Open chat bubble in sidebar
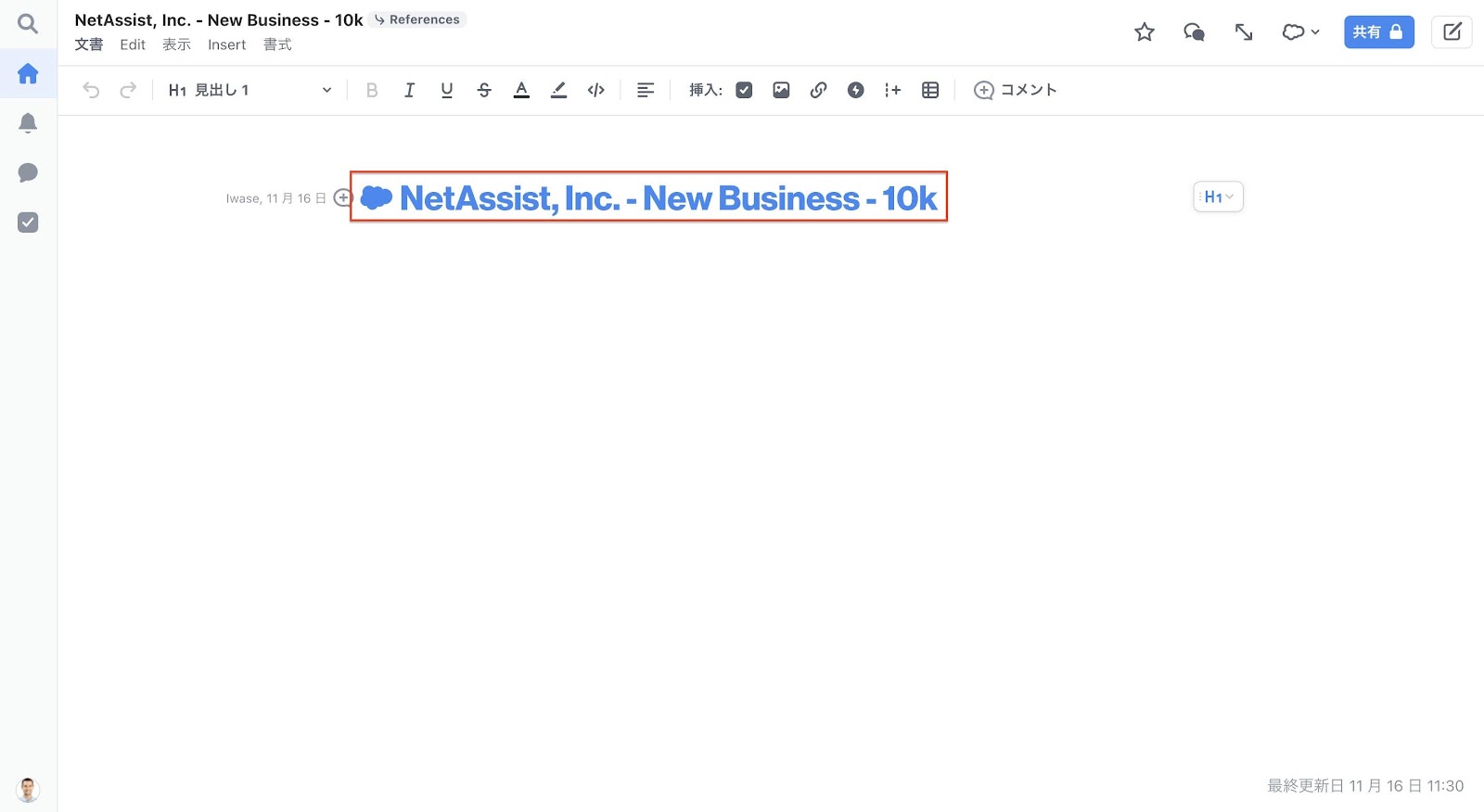This screenshot has width=1484, height=812. (x=28, y=172)
